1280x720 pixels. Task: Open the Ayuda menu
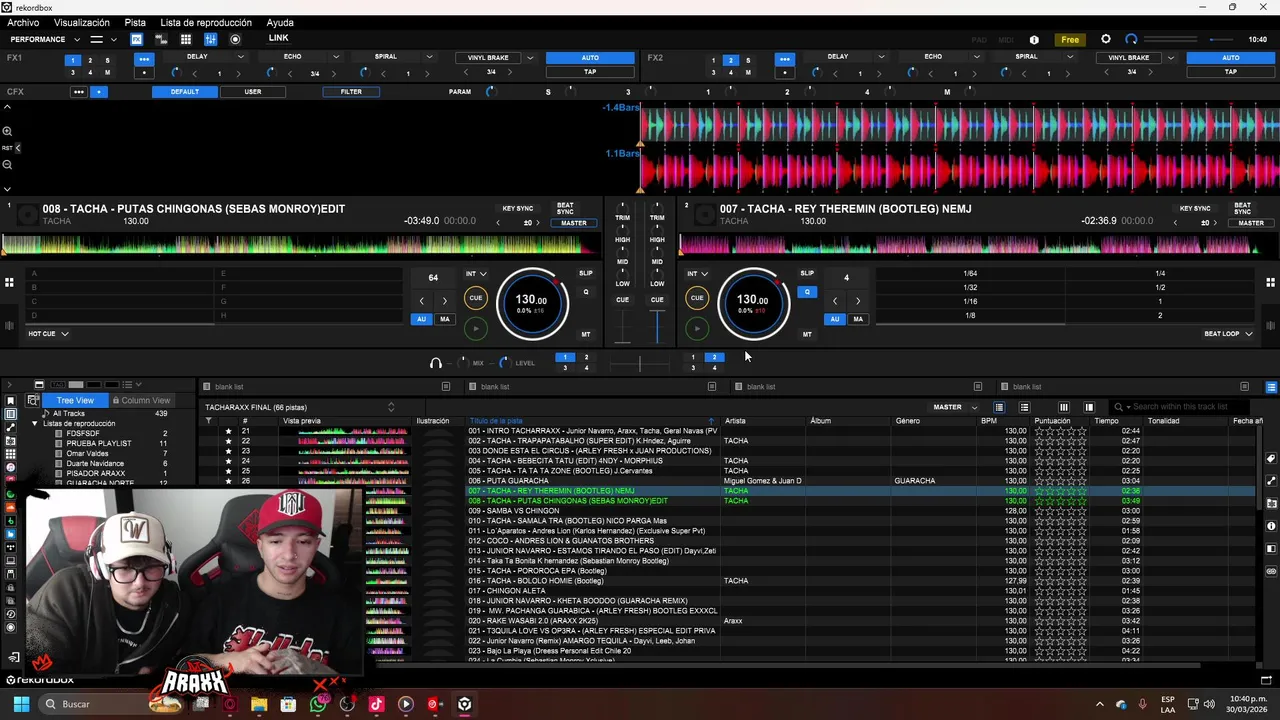pyautogui.click(x=280, y=23)
